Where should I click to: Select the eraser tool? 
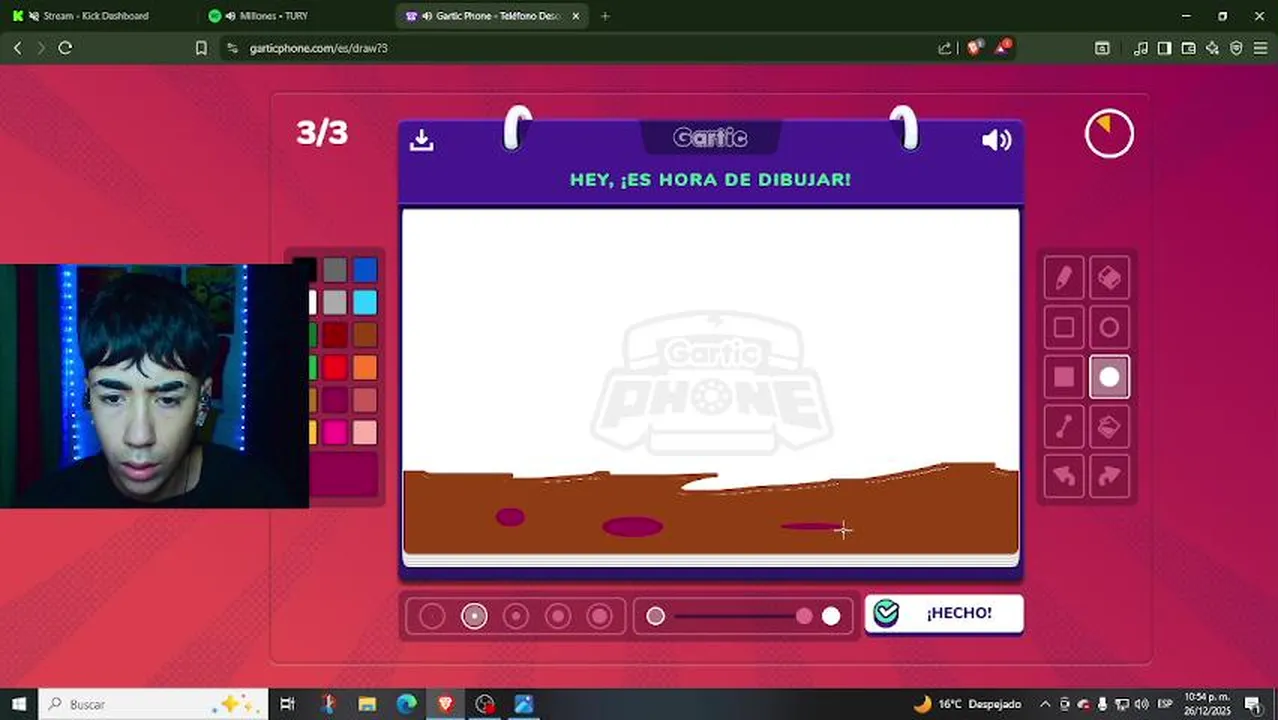[1109, 278]
